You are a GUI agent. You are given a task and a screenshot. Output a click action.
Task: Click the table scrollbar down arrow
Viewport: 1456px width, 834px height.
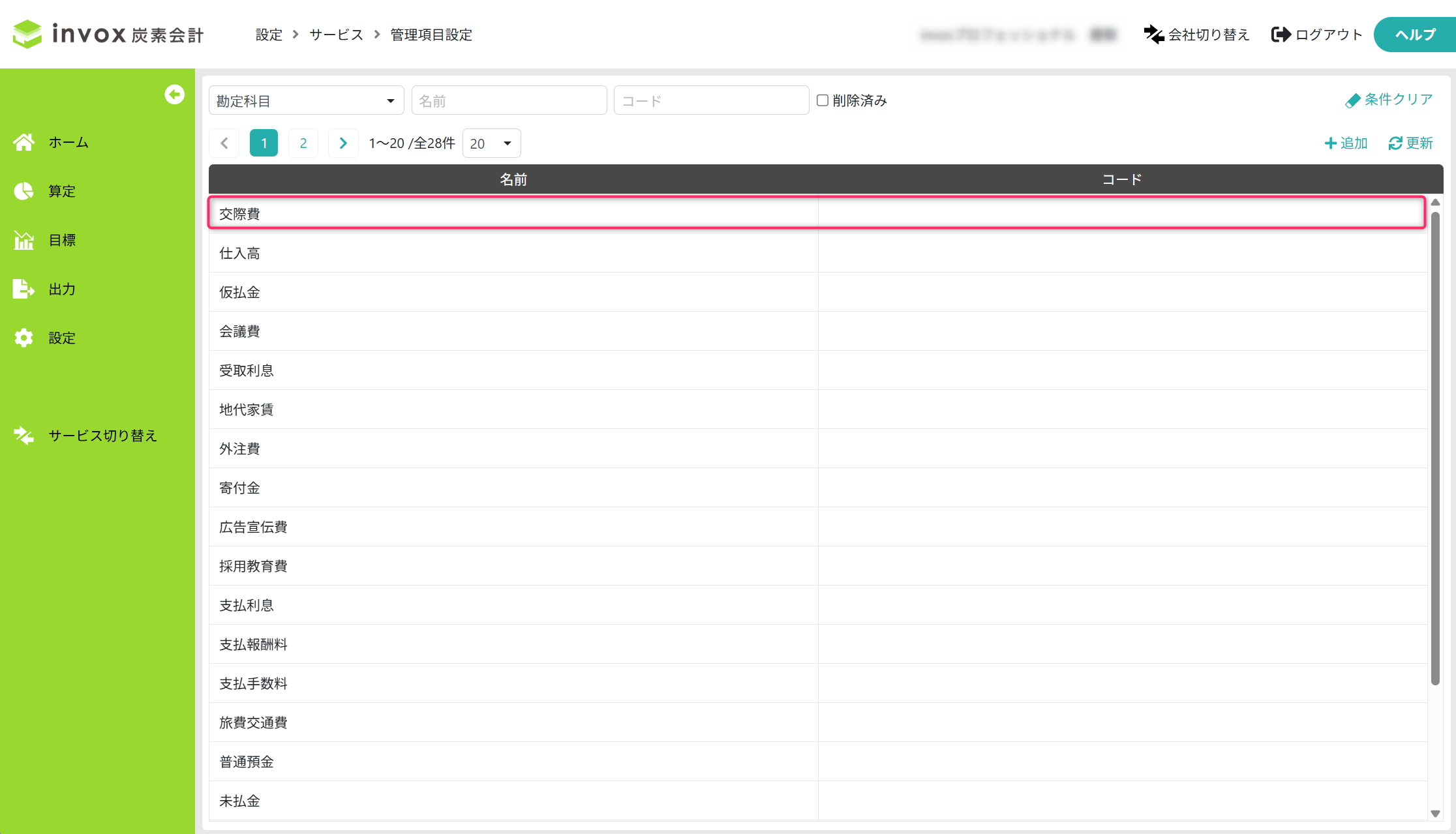1435,813
